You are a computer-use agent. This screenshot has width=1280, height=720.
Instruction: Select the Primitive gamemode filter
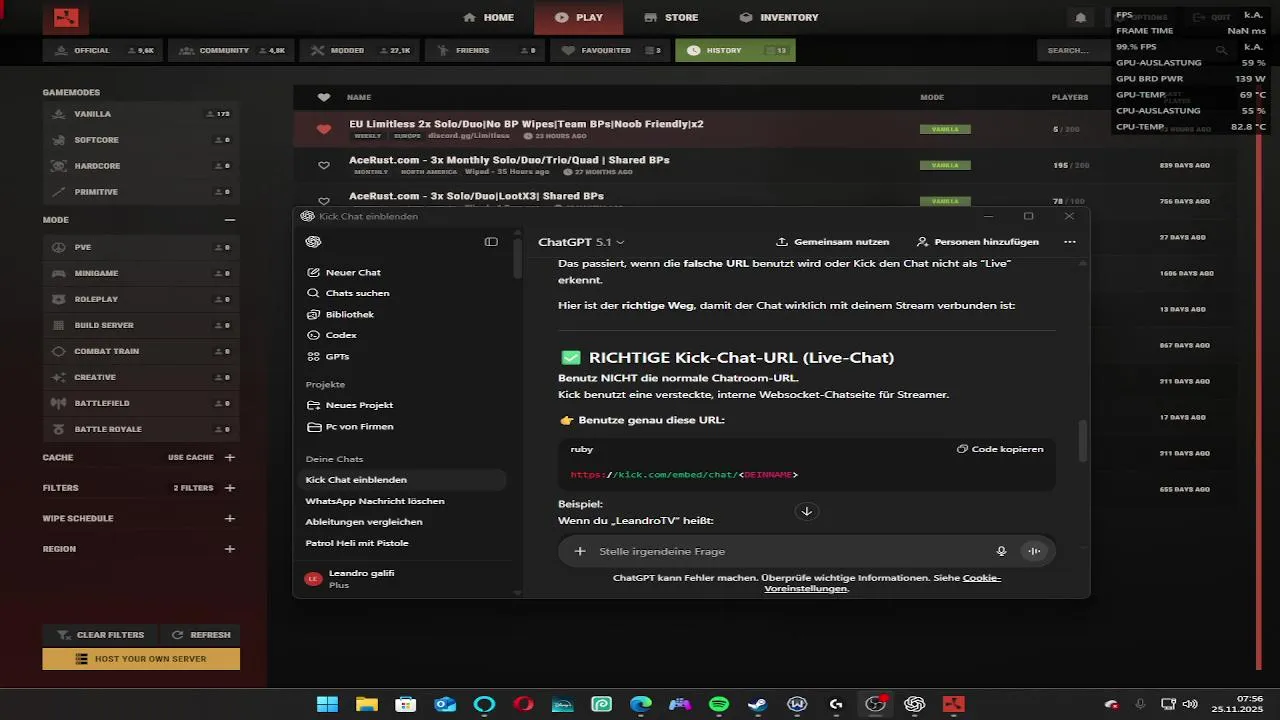pos(141,192)
